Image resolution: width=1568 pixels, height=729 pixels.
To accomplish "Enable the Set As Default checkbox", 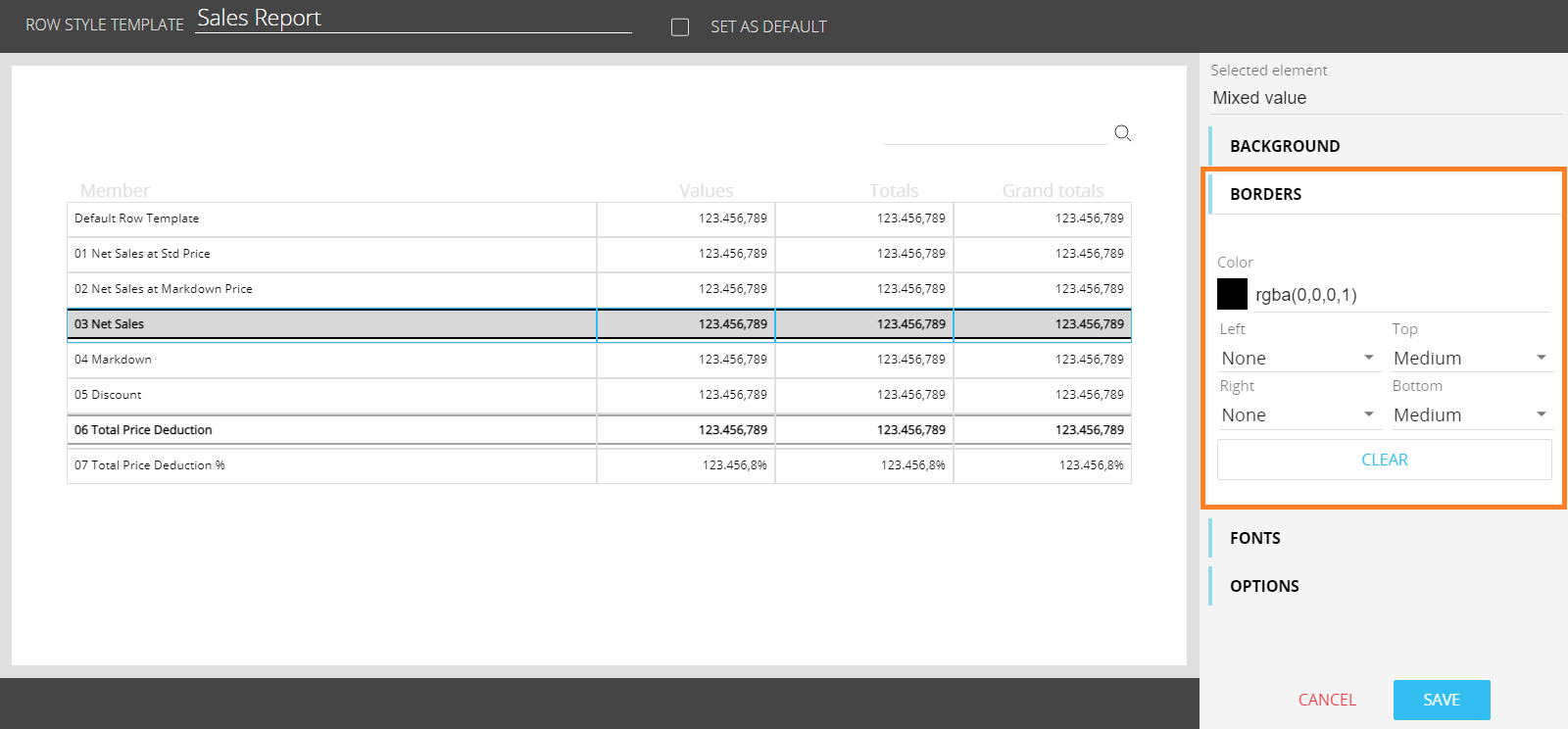I will click(x=680, y=27).
